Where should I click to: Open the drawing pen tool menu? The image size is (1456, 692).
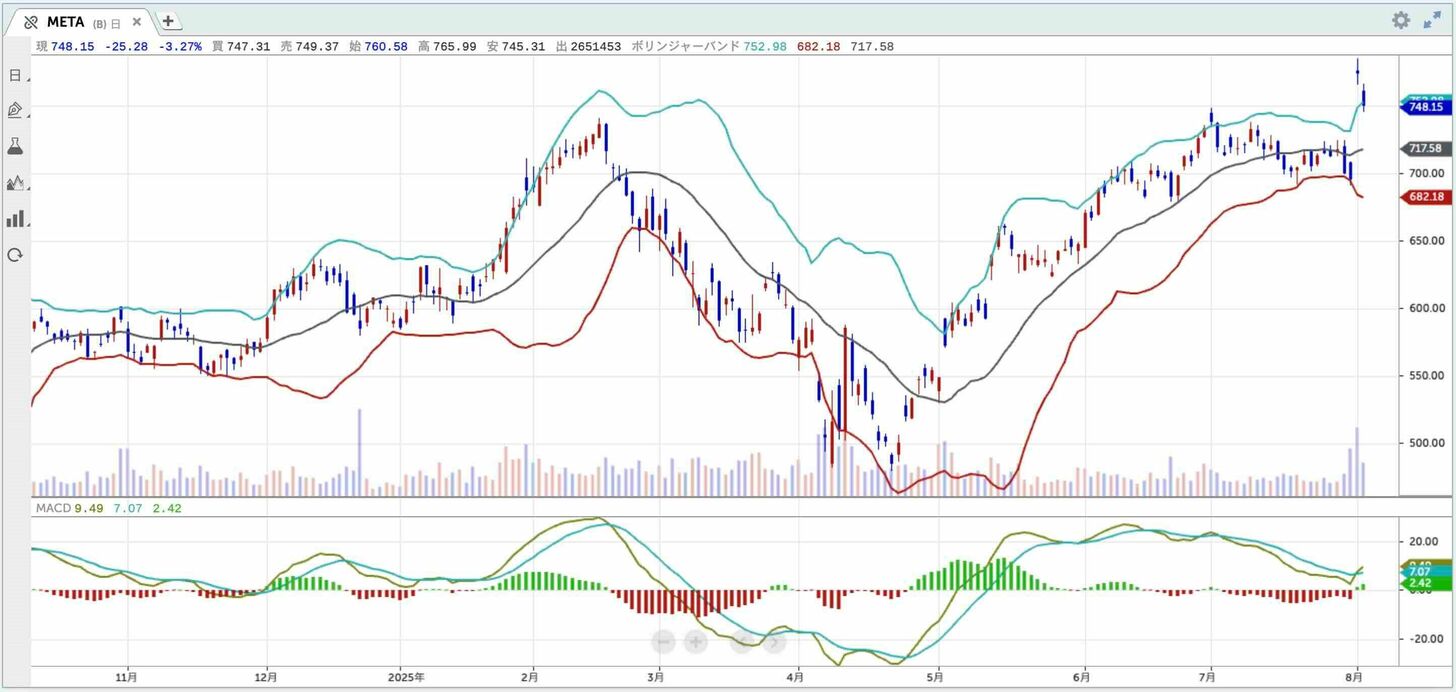click(15, 110)
